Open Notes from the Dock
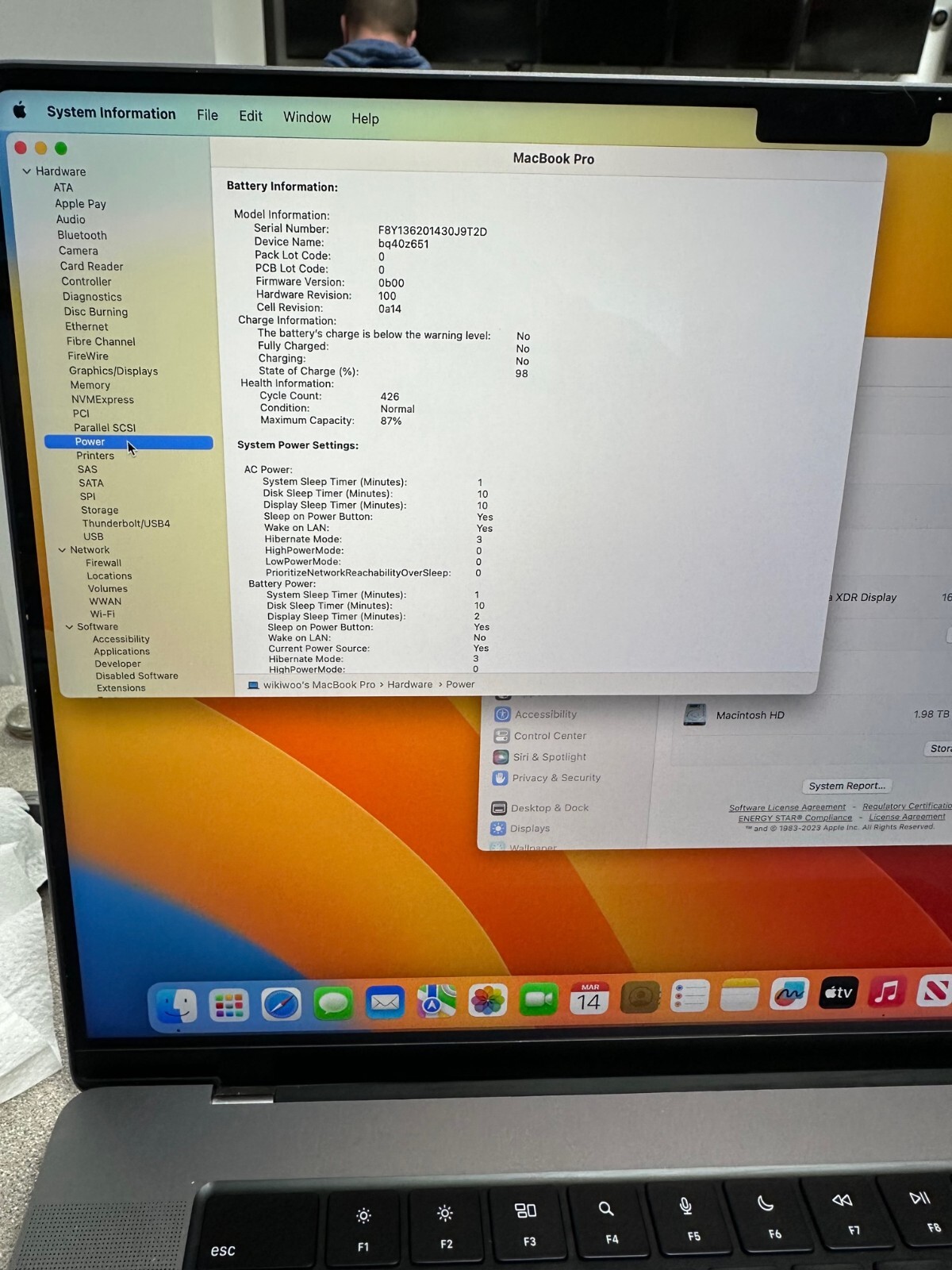 tap(739, 995)
